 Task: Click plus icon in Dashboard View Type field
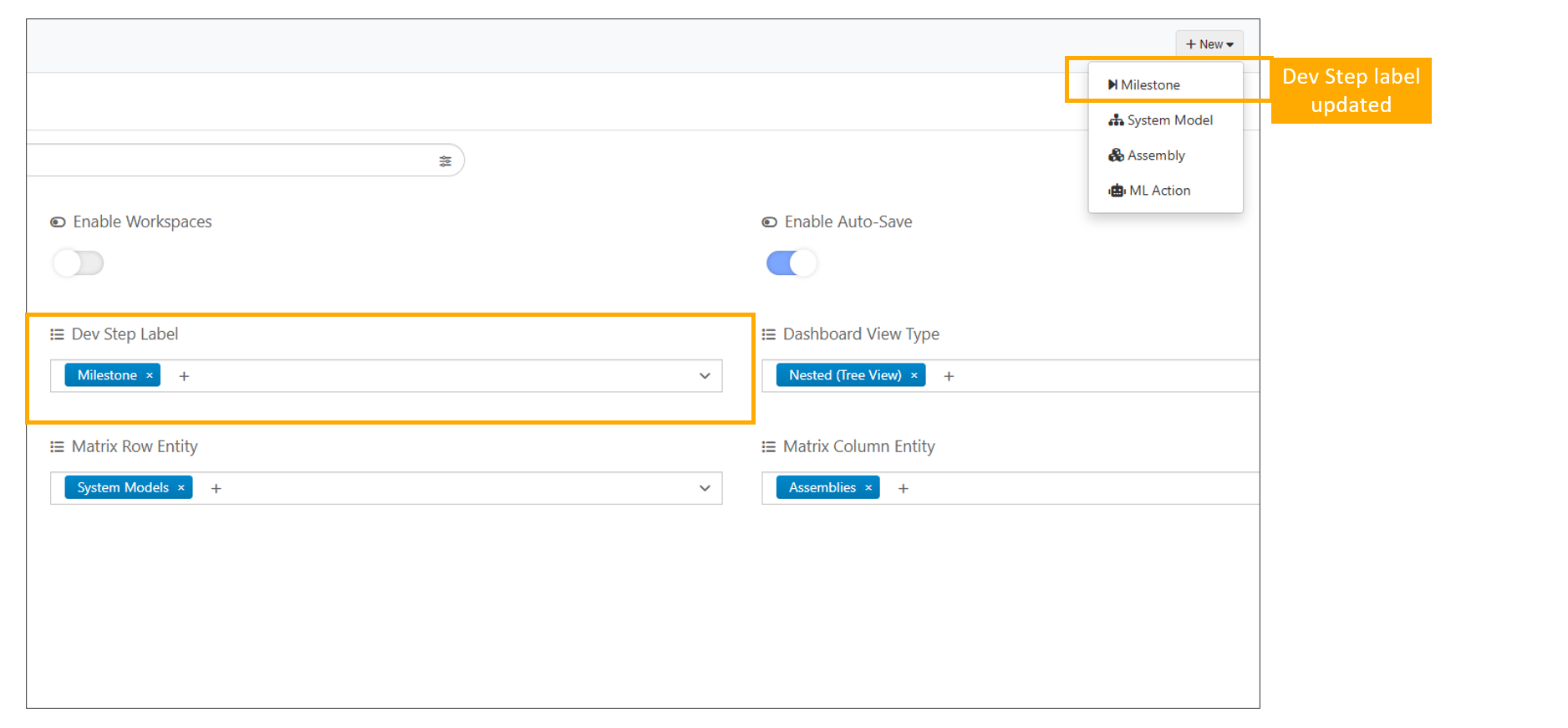pos(949,376)
